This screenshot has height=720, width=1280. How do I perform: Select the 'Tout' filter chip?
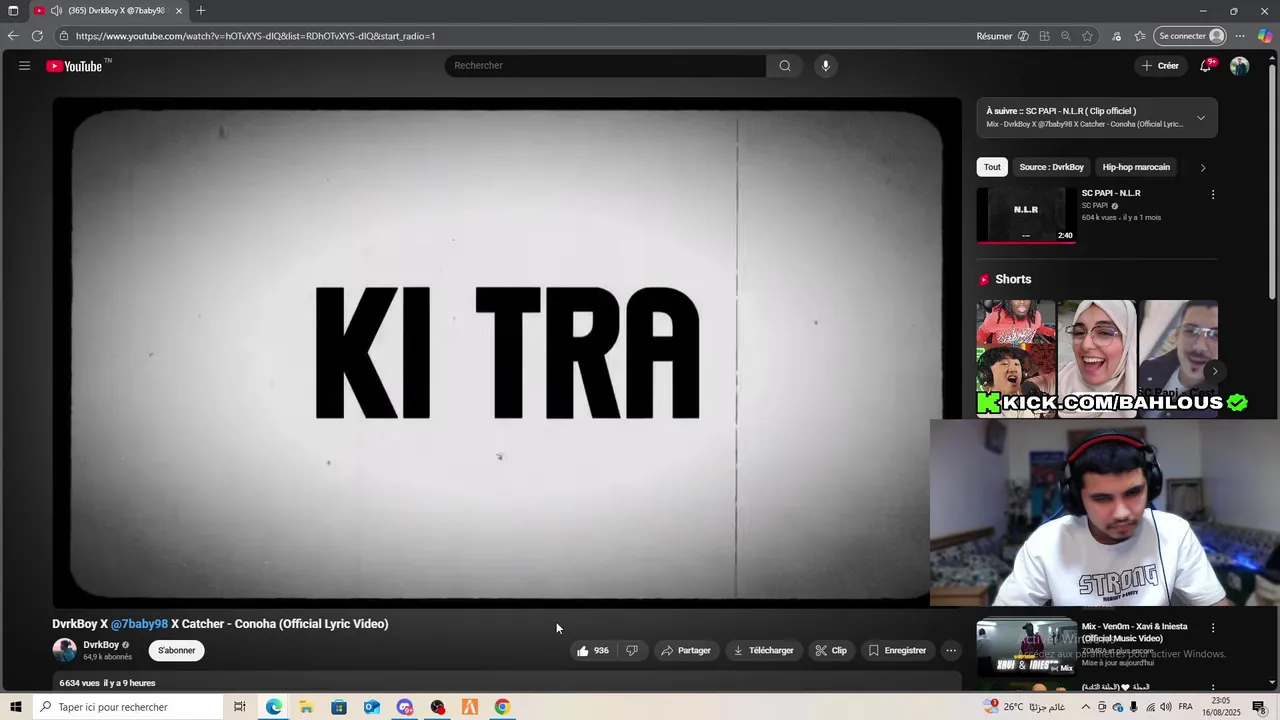[x=992, y=167]
